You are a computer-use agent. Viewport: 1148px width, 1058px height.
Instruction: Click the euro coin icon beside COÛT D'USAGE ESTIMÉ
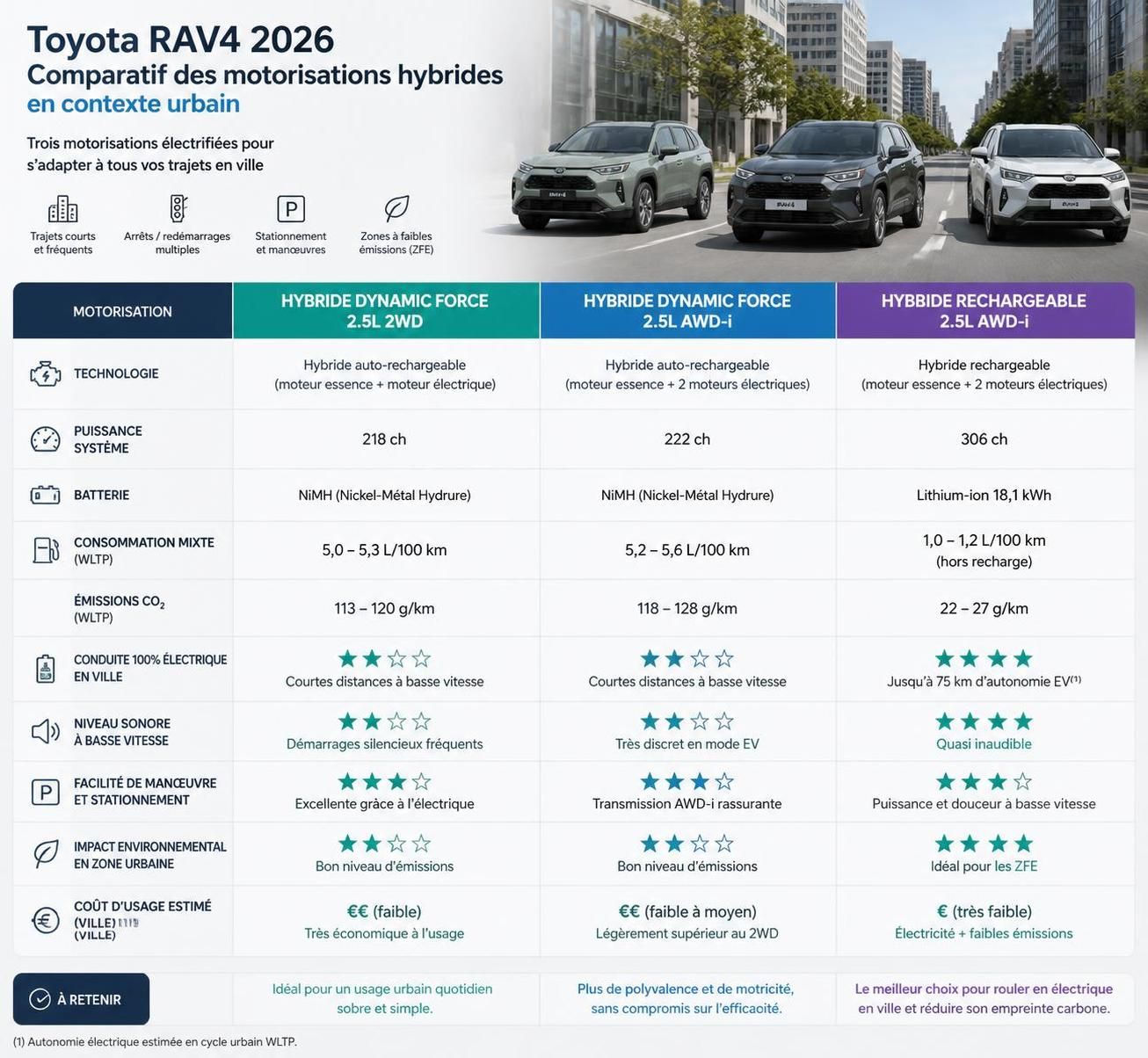(x=46, y=920)
